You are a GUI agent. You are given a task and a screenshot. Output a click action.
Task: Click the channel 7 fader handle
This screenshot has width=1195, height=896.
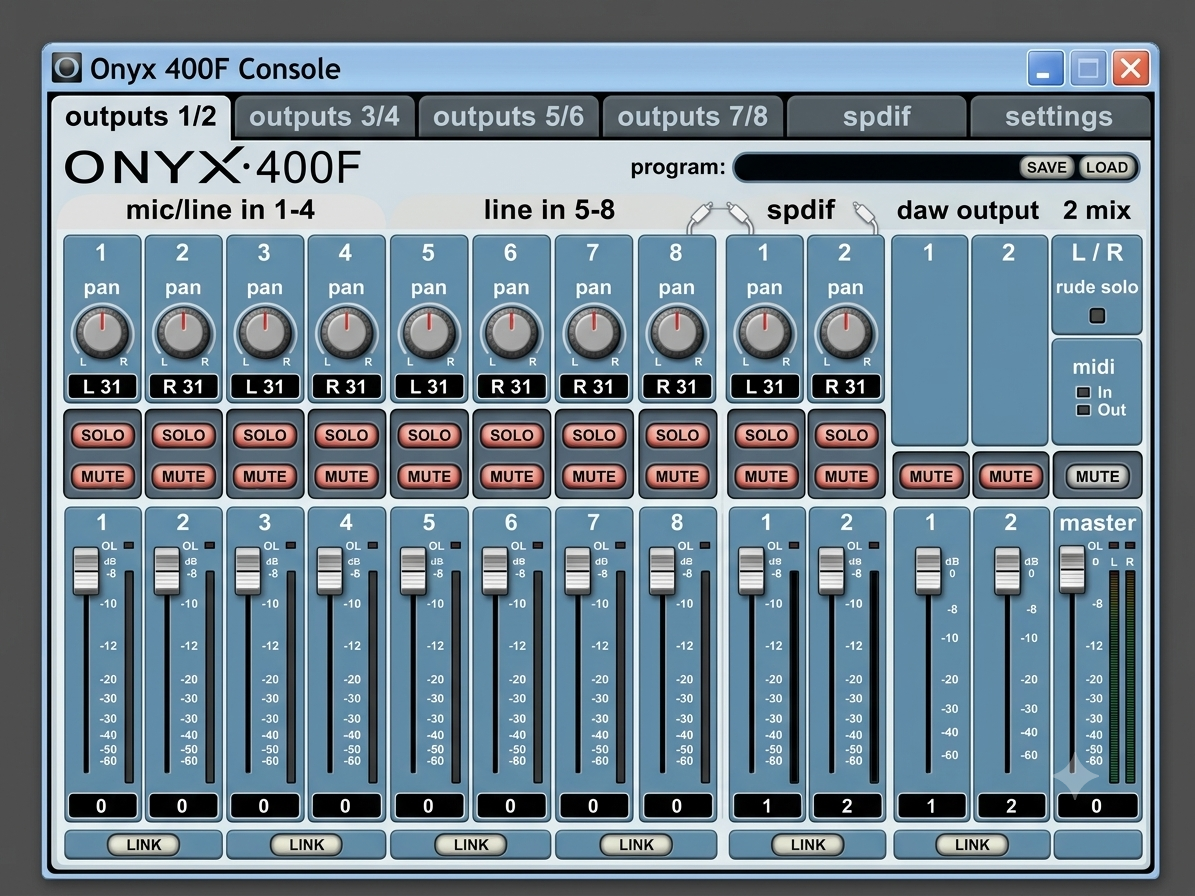pos(578,570)
